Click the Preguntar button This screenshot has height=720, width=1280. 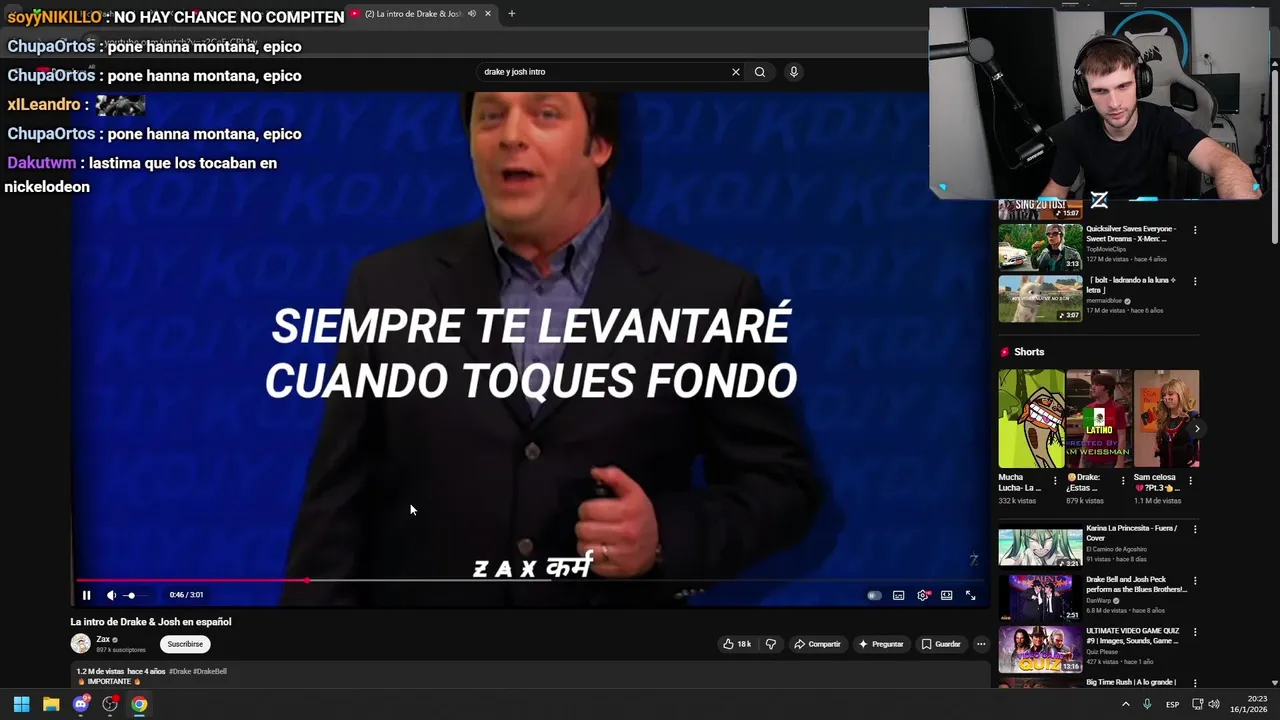point(881,644)
